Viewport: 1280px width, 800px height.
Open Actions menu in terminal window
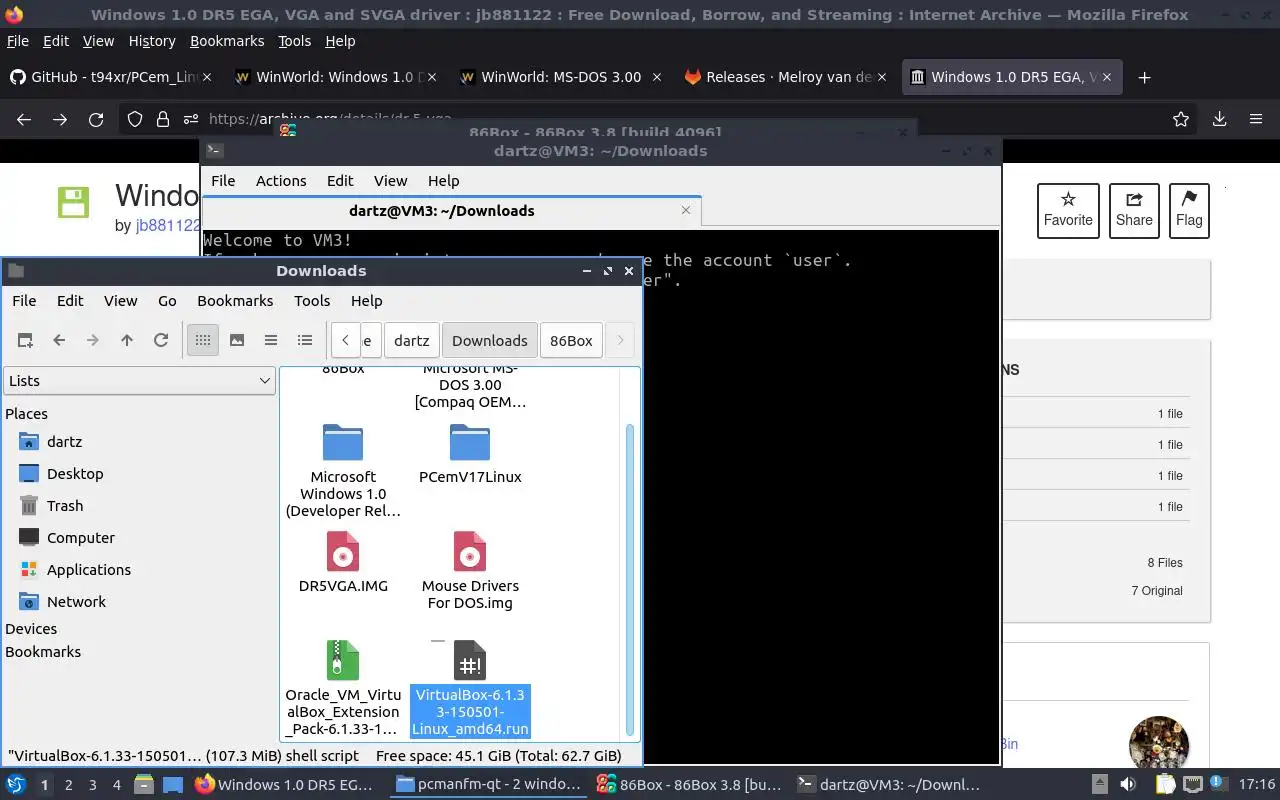pyautogui.click(x=281, y=181)
